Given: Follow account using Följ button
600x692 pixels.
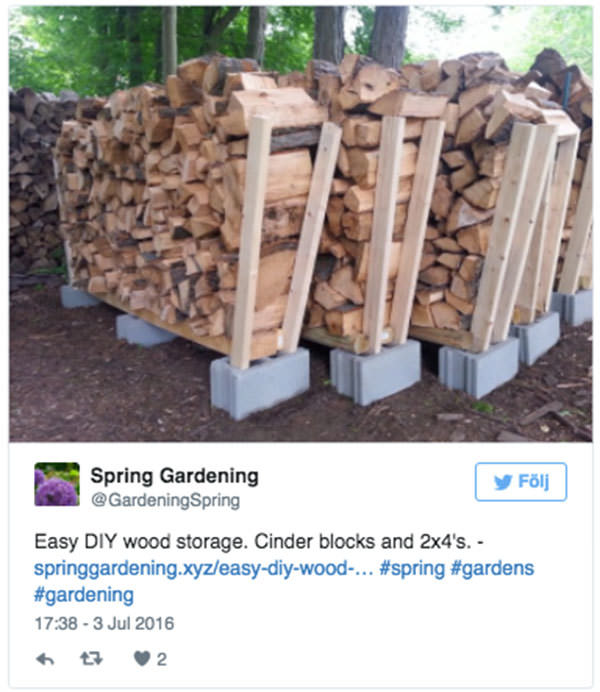Looking at the screenshot, I should (x=521, y=482).
